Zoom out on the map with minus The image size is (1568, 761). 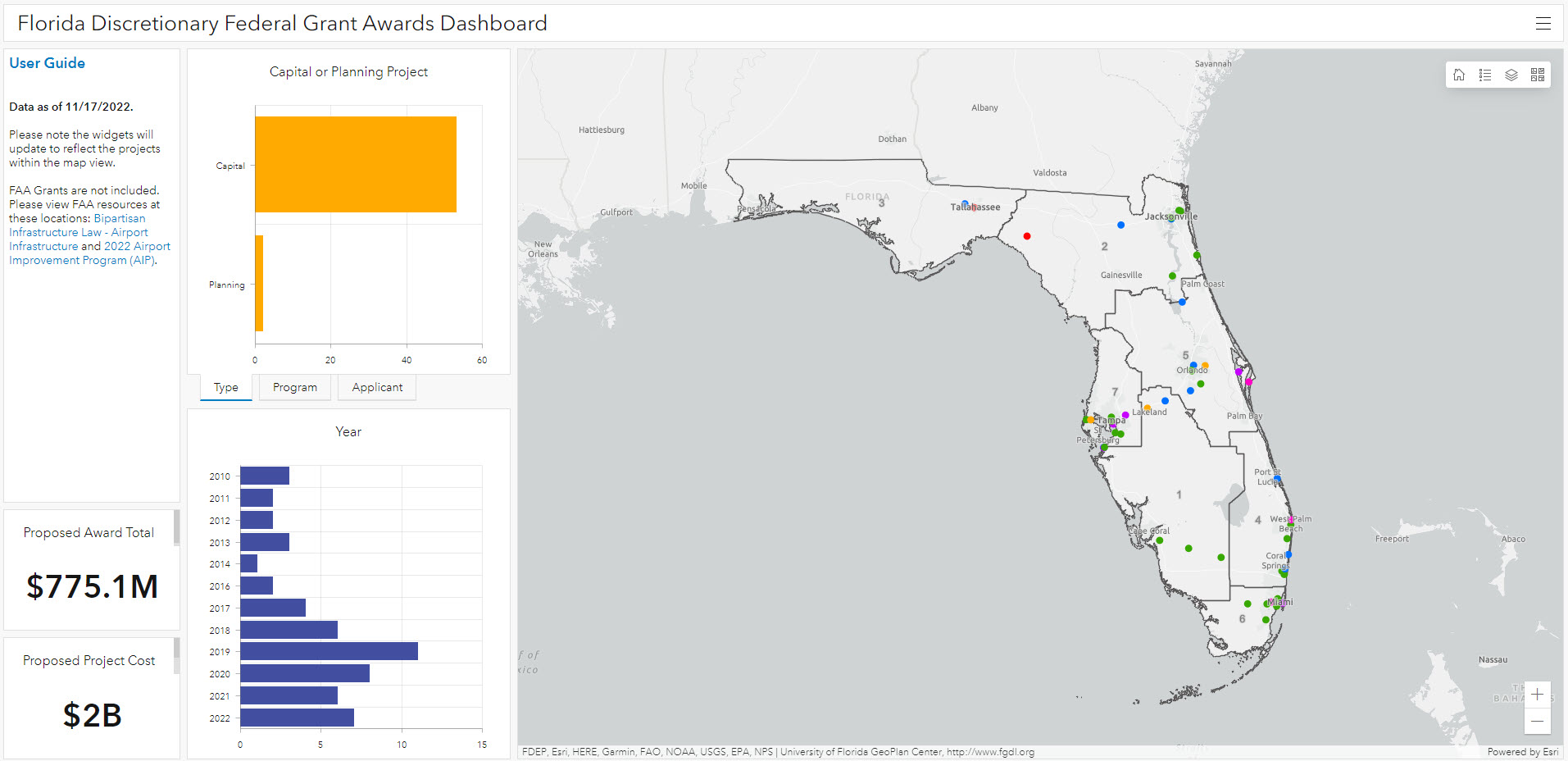pyautogui.click(x=1537, y=721)
